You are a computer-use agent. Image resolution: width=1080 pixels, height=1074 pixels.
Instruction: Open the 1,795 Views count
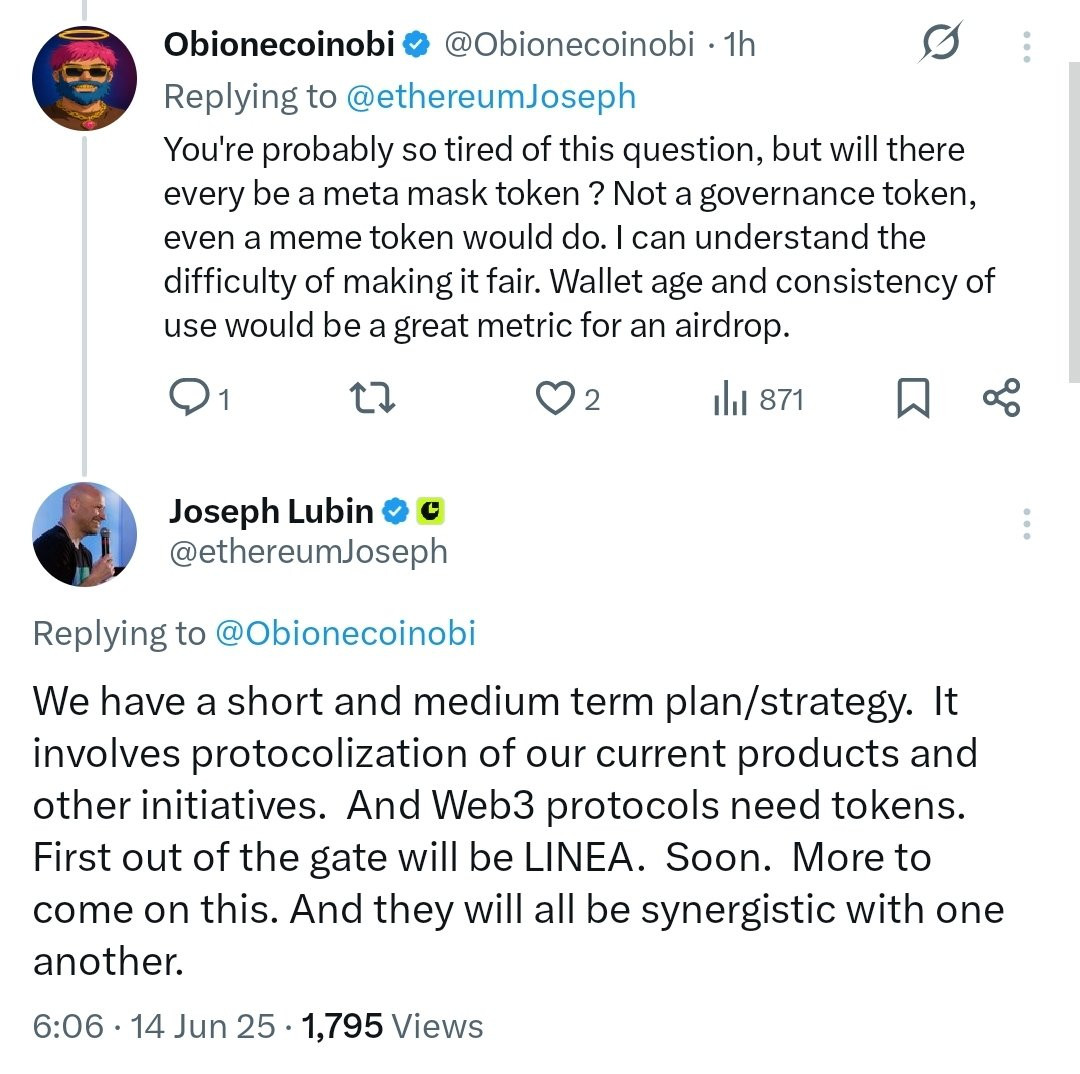[x=392, y=1026]
